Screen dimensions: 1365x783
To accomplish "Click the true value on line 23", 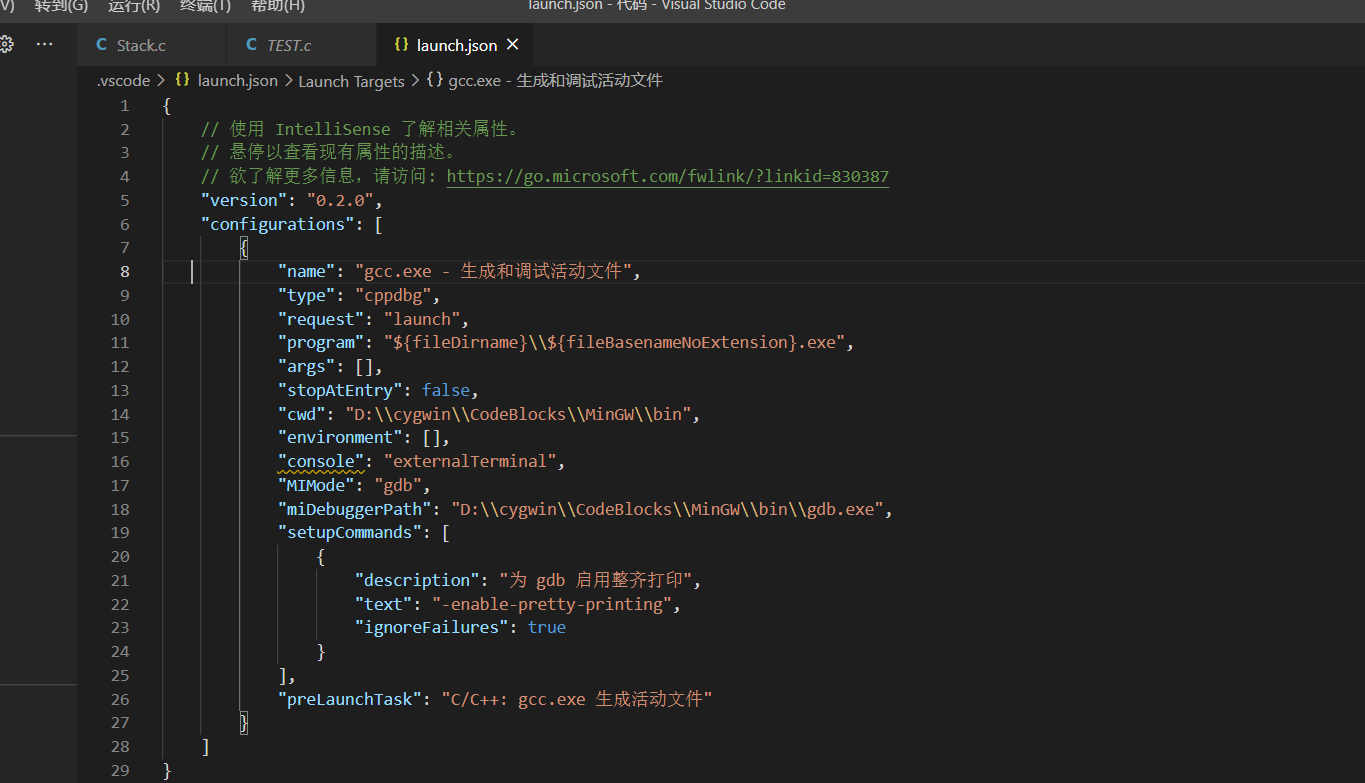I will click(547, 628).
